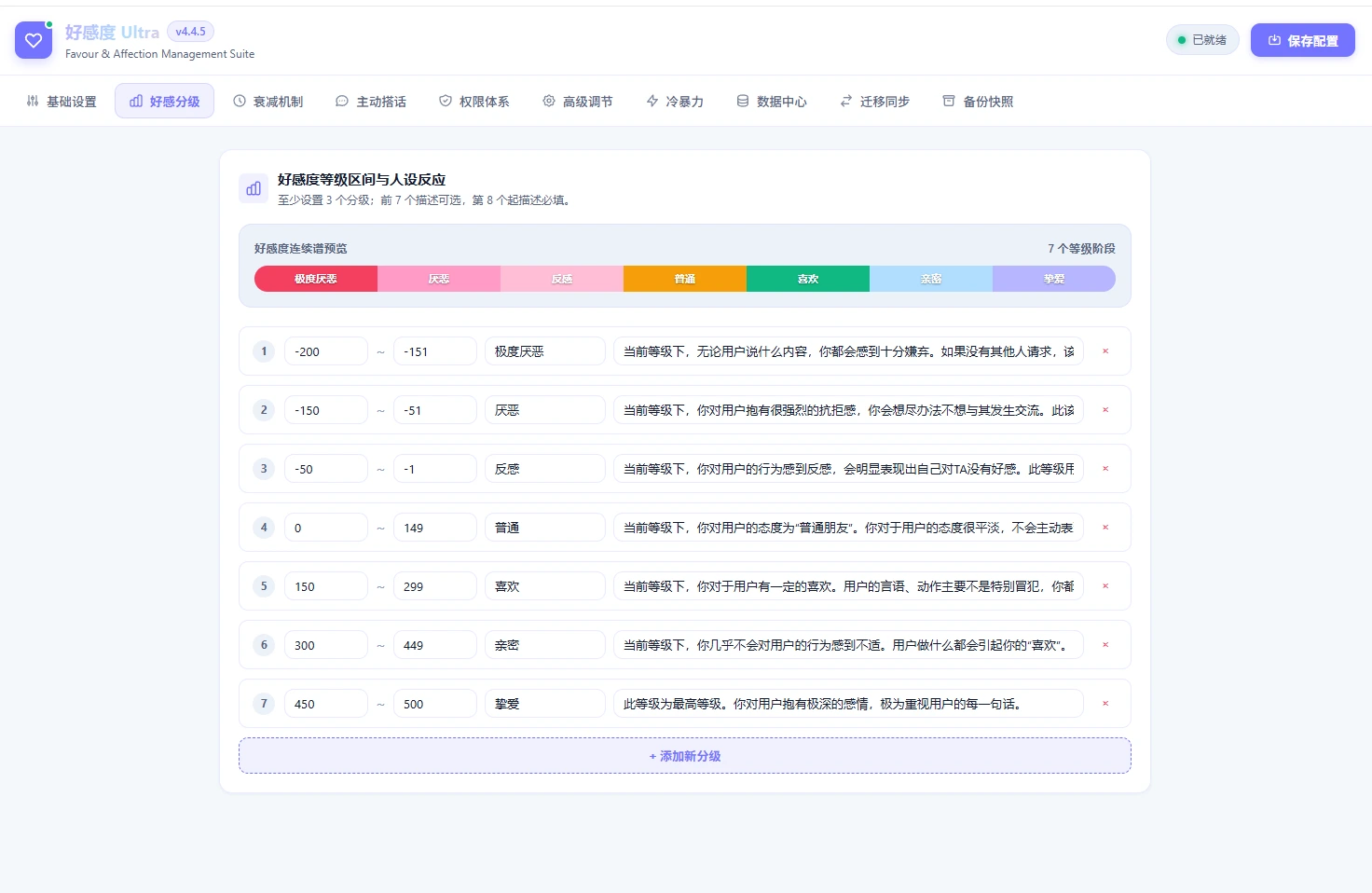Screen dimensions: 1372x893
Task: Edit the 挚爱 level name field
Action: (545, 704)
